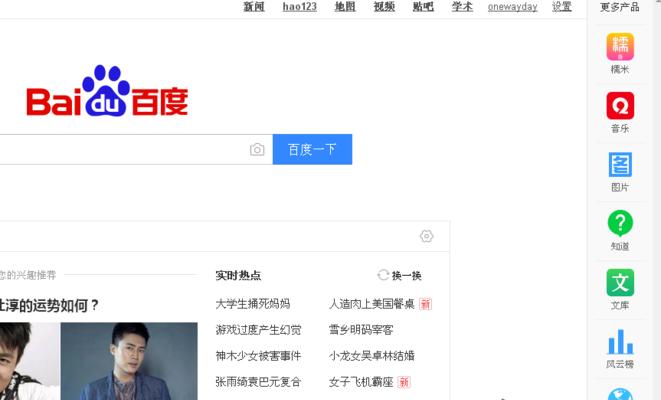Open hot topic 小龙女吴卓林结婚

click(x=371, y=356)
